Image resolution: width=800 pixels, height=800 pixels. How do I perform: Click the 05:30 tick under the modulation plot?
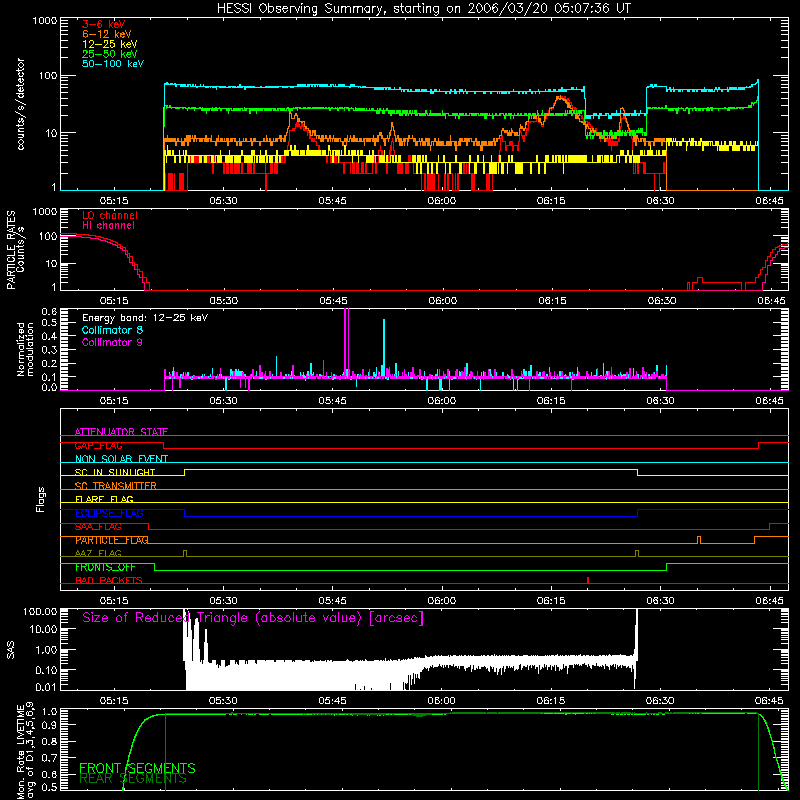pyautogui.click(x=223, y=401)
